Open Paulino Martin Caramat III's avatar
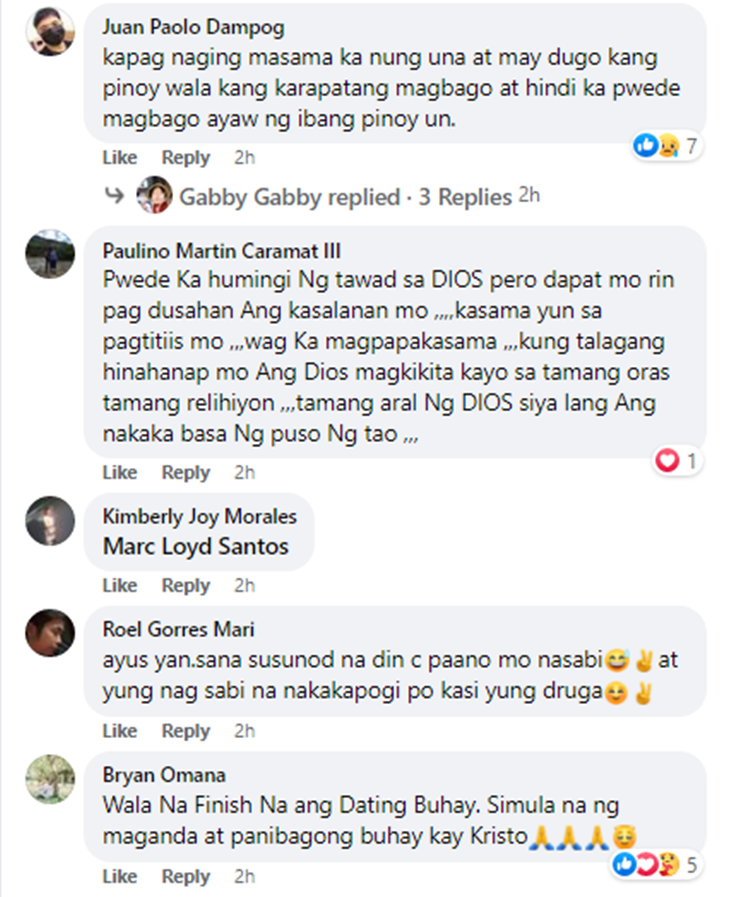The width and height of the screenshot is (750, 897). (50, 254)
